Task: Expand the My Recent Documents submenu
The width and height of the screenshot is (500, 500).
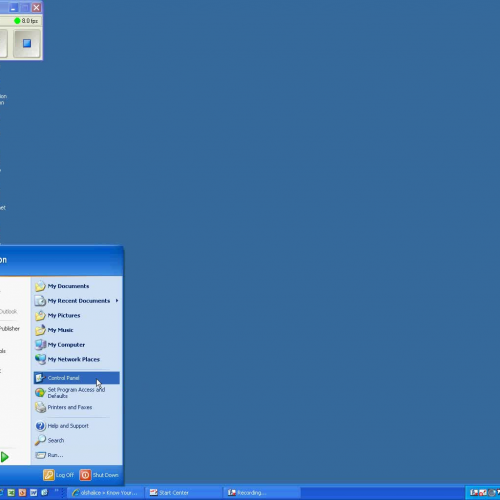Action: [77, 301]
